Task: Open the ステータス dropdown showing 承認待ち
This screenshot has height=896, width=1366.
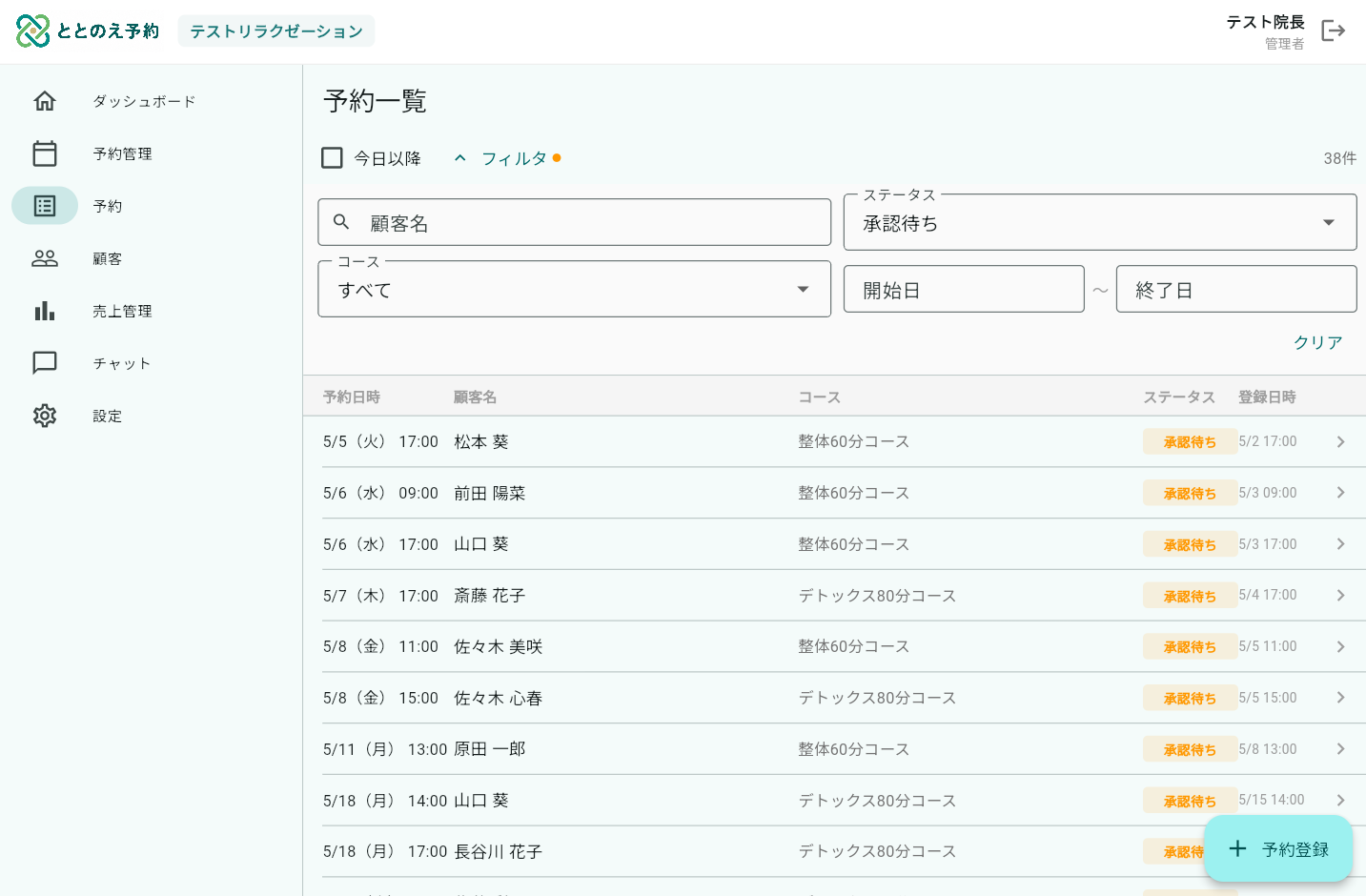Action: 1100,223
